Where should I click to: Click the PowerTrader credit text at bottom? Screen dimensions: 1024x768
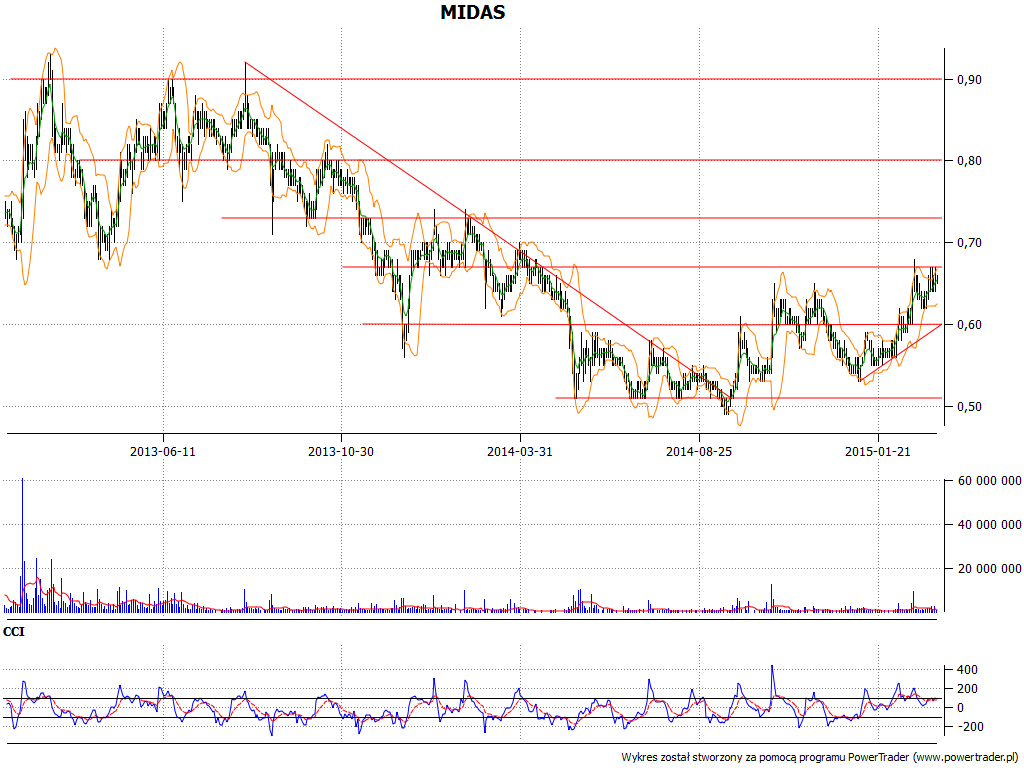pos(822,758)
